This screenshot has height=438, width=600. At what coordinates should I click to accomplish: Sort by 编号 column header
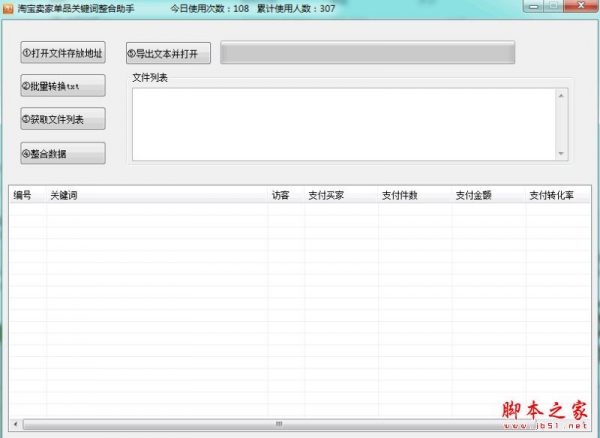pyautogui.click(x=28, y=195)
